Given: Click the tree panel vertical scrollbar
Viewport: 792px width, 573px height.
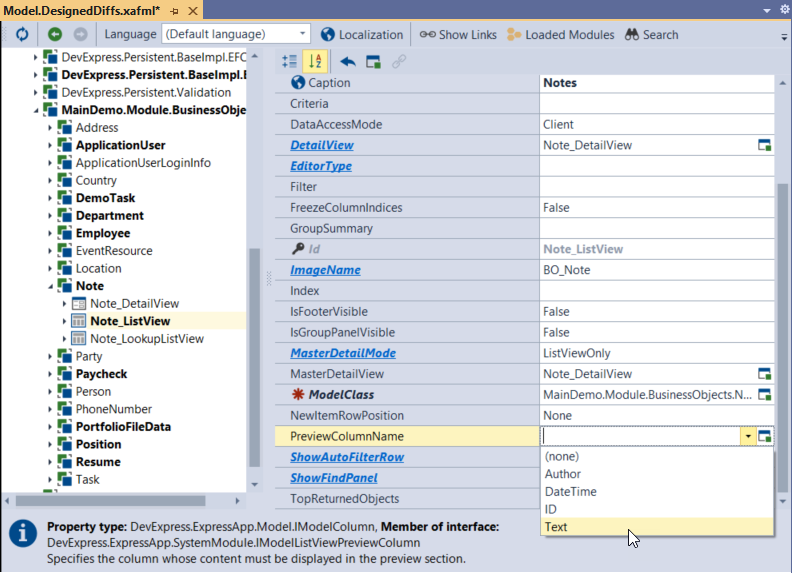Looking at the screenshot, I should tap(255, 358).
